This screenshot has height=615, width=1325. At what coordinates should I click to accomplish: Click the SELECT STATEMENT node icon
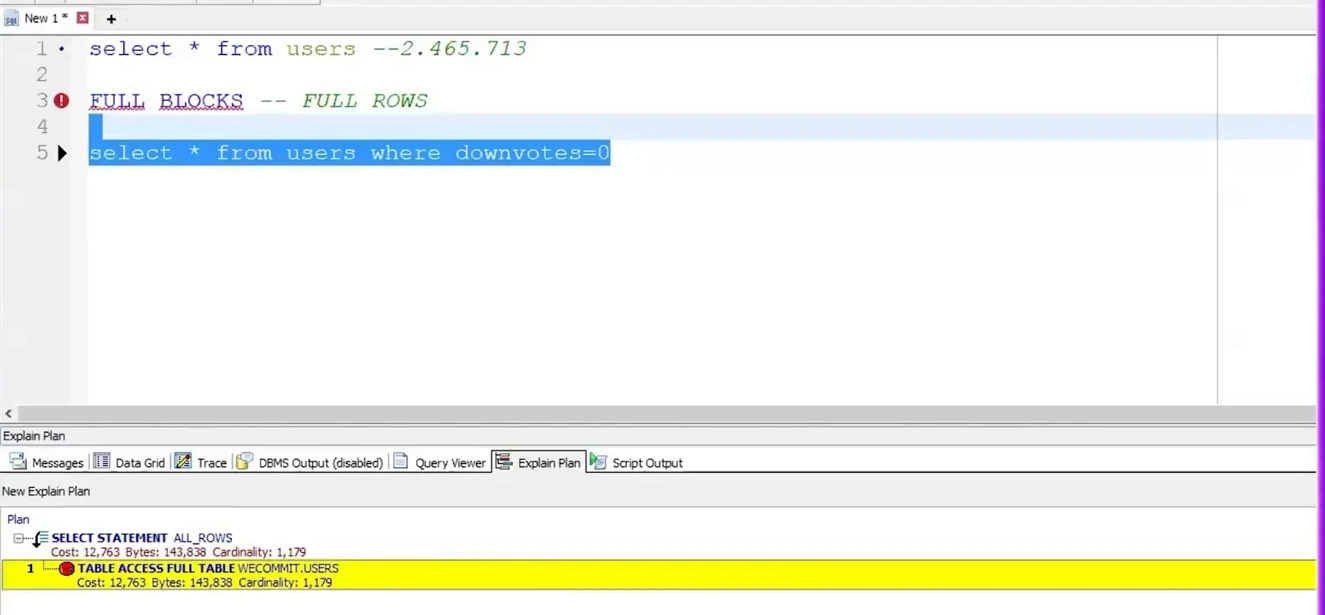[x=40, y=539]
